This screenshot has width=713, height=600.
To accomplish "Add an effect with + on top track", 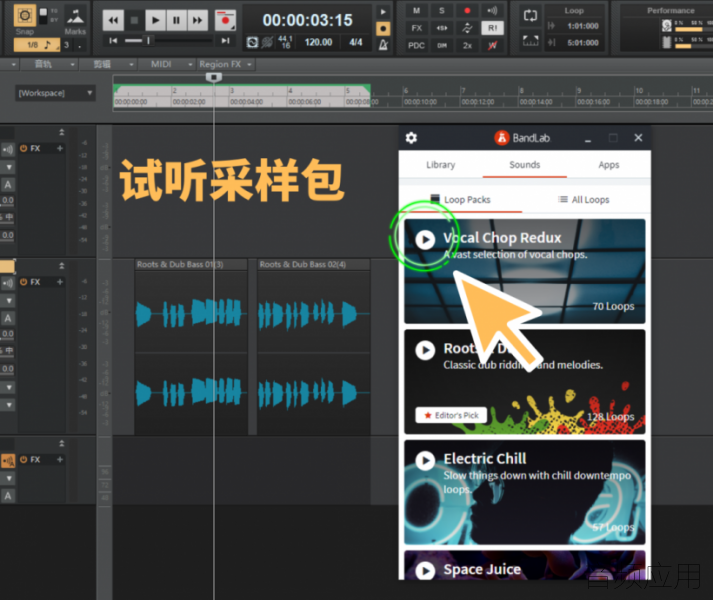I will click(x=60, y=148).
